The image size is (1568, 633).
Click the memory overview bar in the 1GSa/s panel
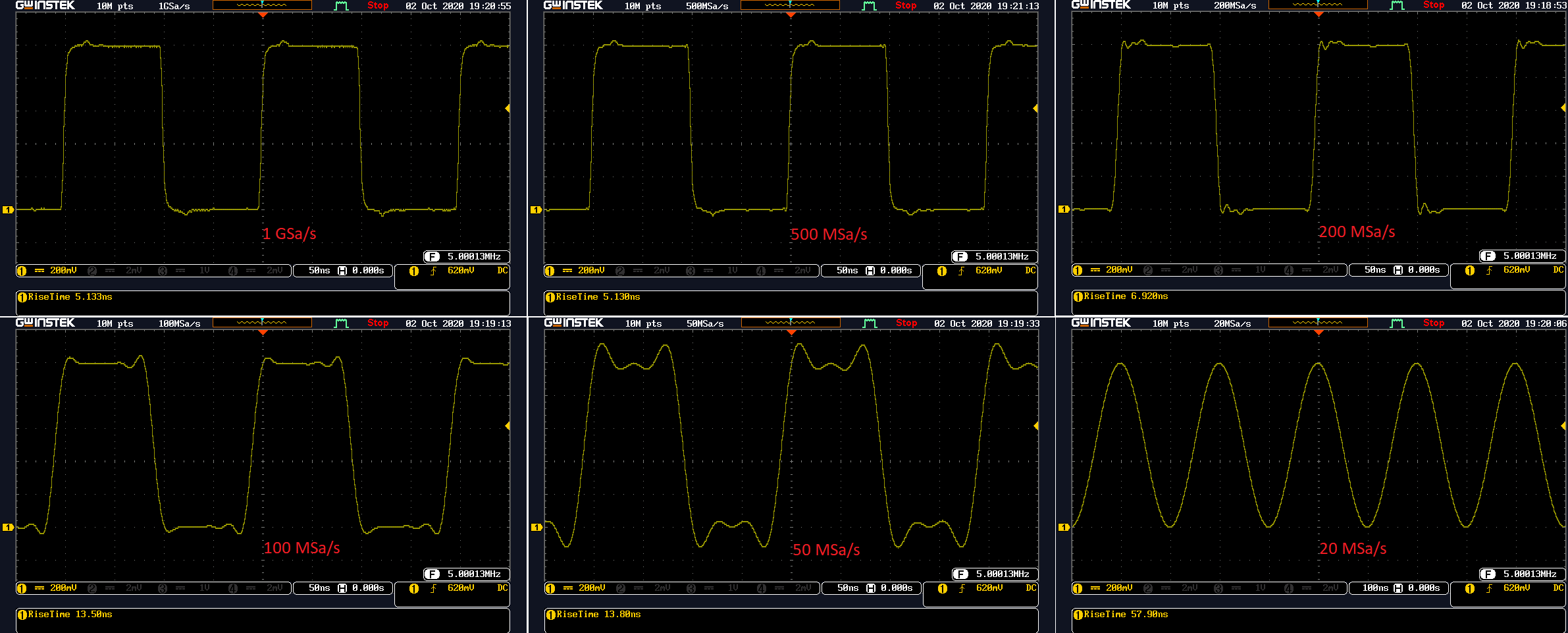pyautogui.click(x=262, y=5)
